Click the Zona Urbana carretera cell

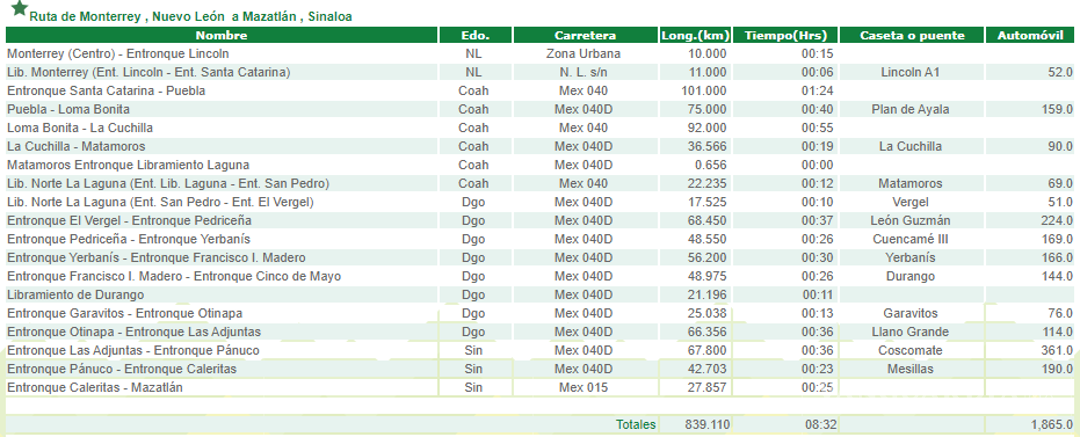(x=583, y=54)
